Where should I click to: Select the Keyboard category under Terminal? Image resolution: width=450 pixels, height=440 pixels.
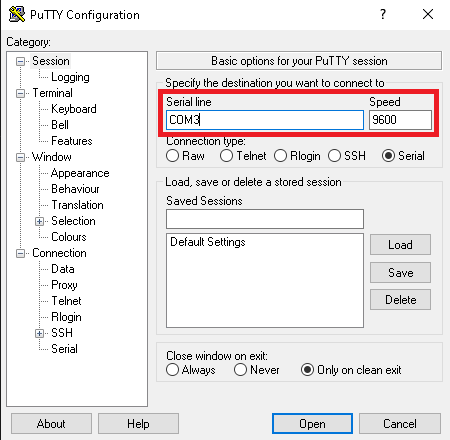pyautogui.click(x=74, y=109)
